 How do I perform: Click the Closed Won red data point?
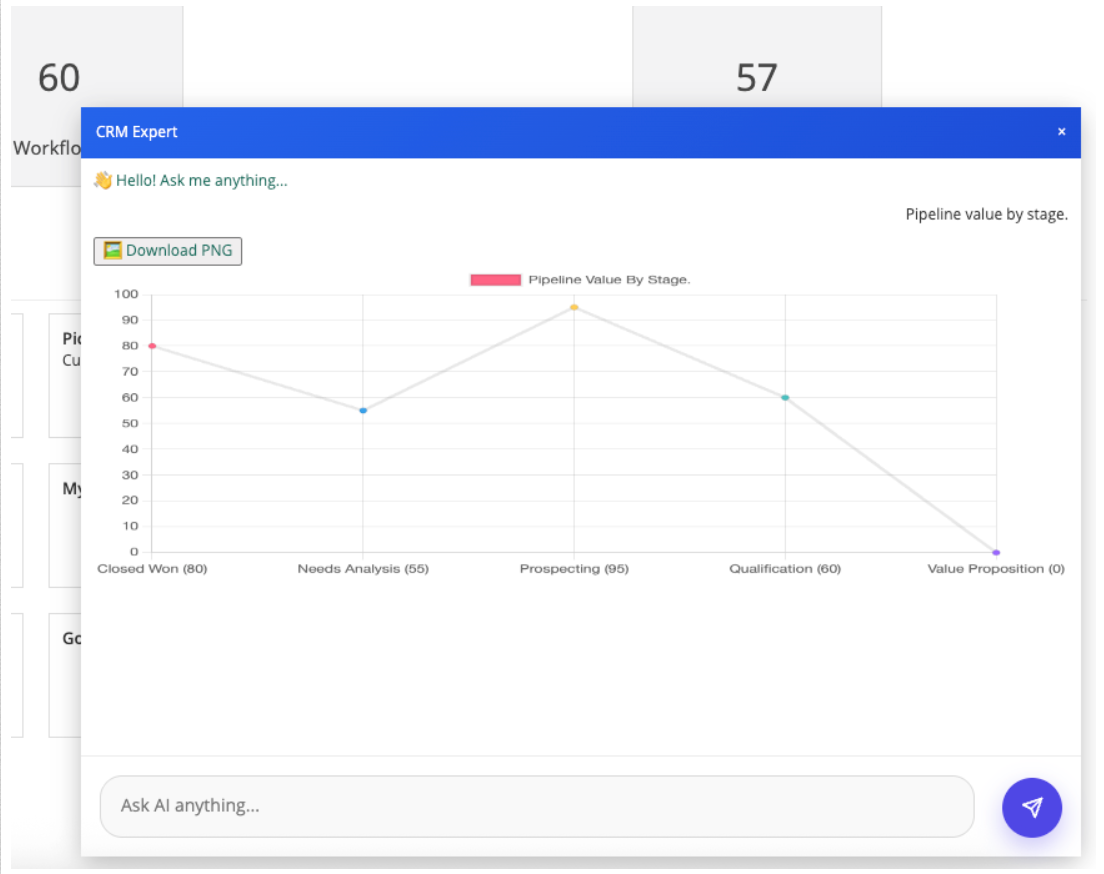coord(152,346)
